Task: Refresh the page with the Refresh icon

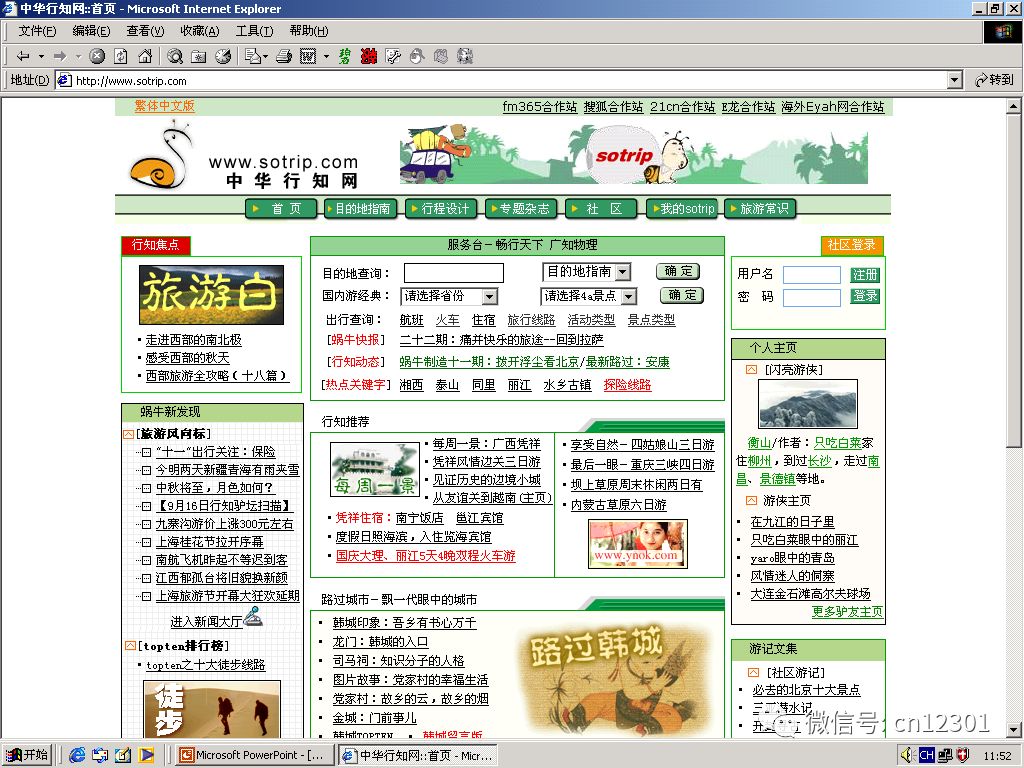Action: pos(121,57)
